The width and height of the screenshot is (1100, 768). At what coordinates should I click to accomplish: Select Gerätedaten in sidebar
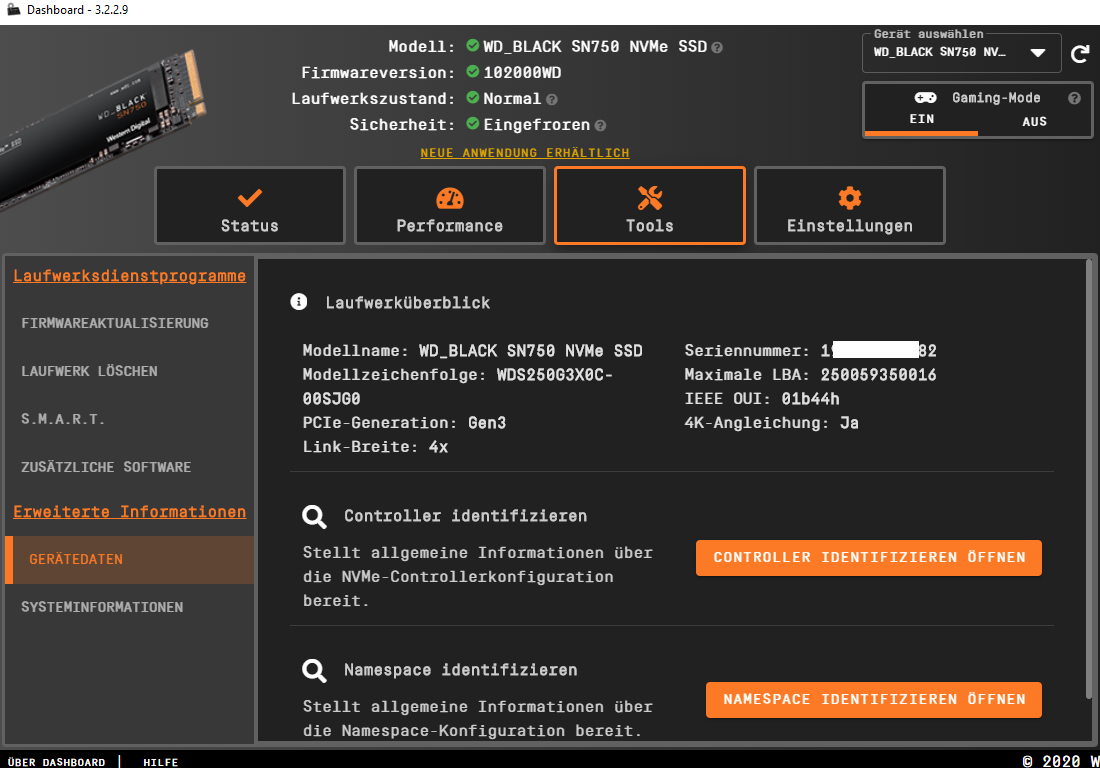pos(129,560)
